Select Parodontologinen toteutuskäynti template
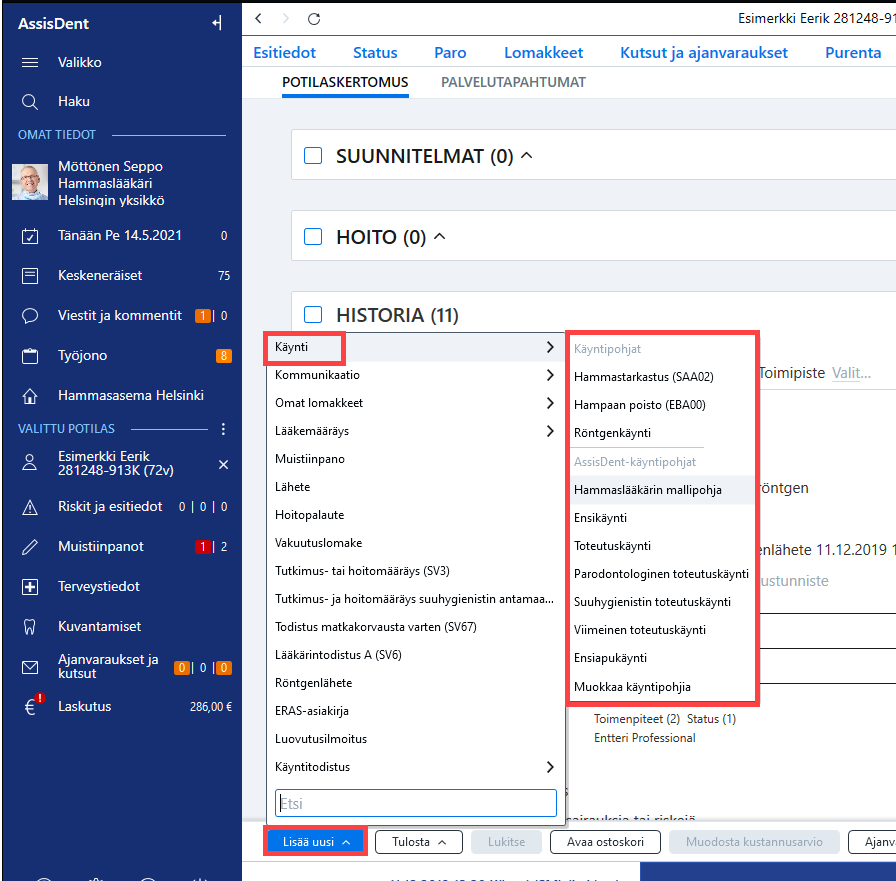 [x=662, y=574]
